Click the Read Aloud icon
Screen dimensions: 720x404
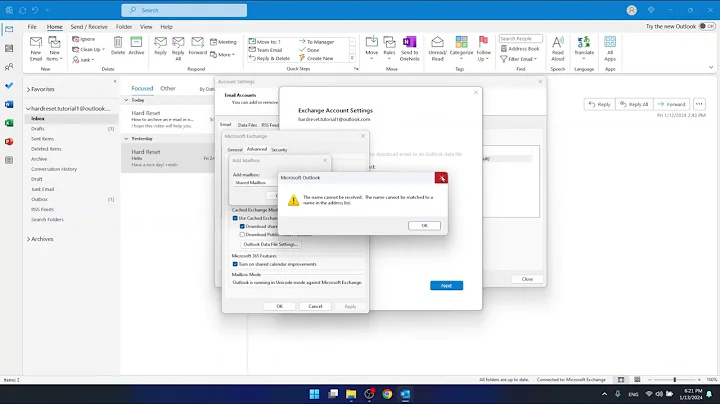tap(557, 42)
